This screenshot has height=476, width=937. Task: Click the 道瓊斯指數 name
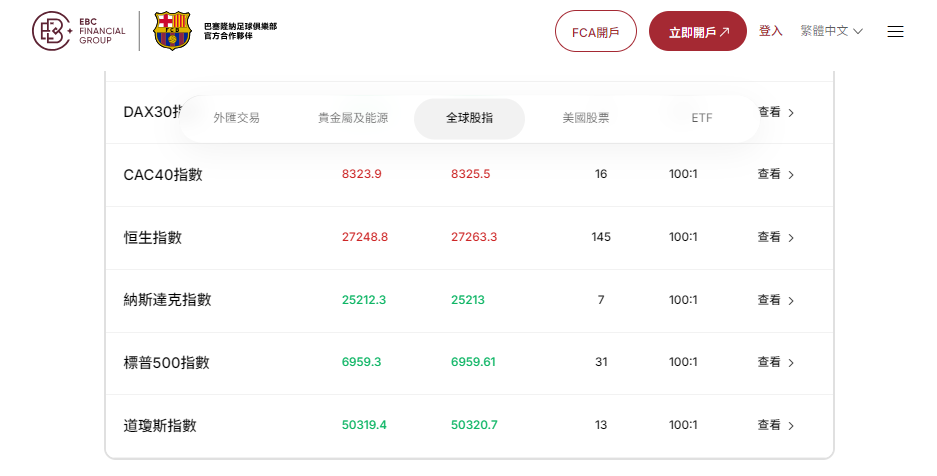[x=160, y=425]
